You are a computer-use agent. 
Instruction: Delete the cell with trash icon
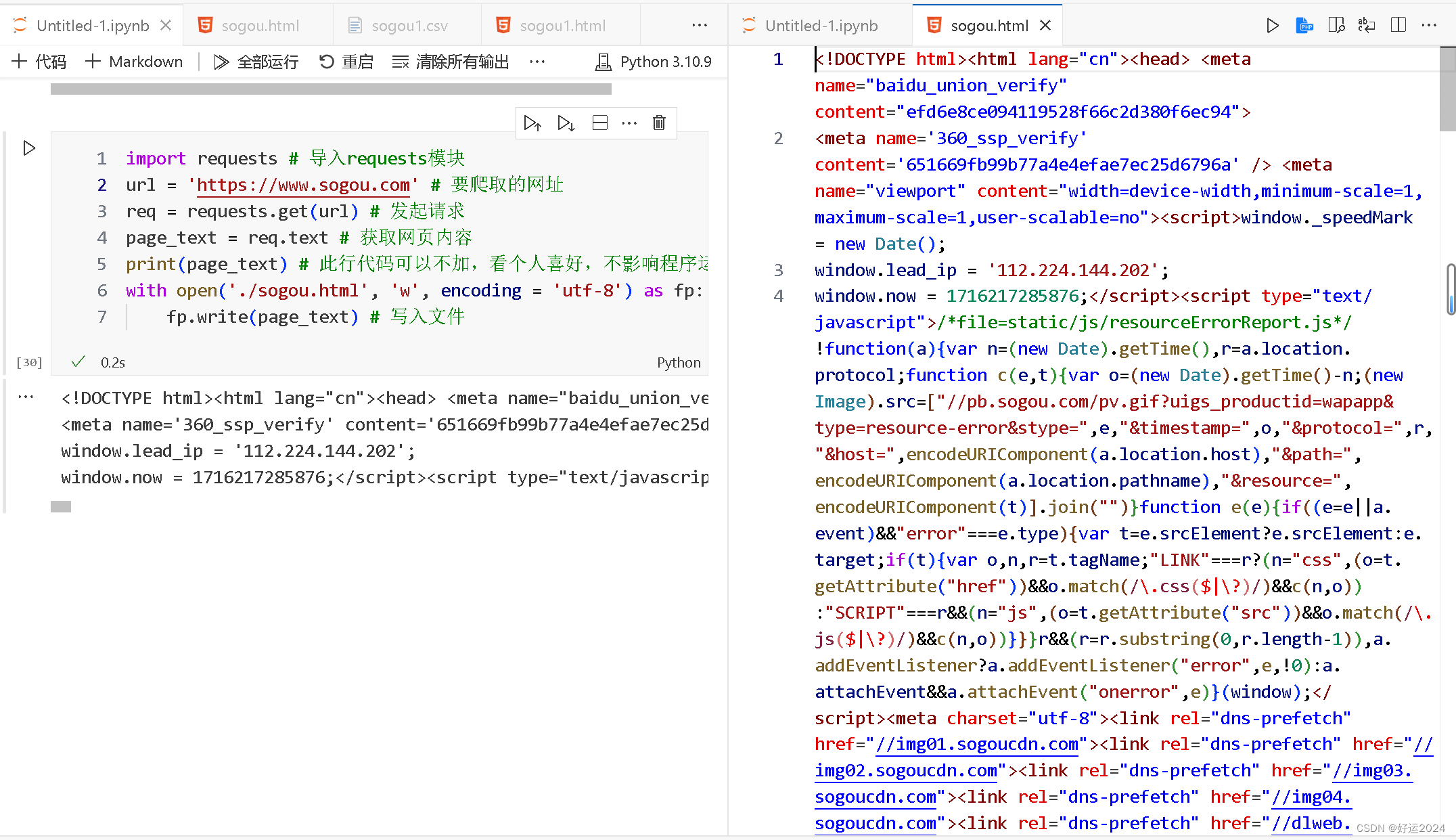point(659,123)
